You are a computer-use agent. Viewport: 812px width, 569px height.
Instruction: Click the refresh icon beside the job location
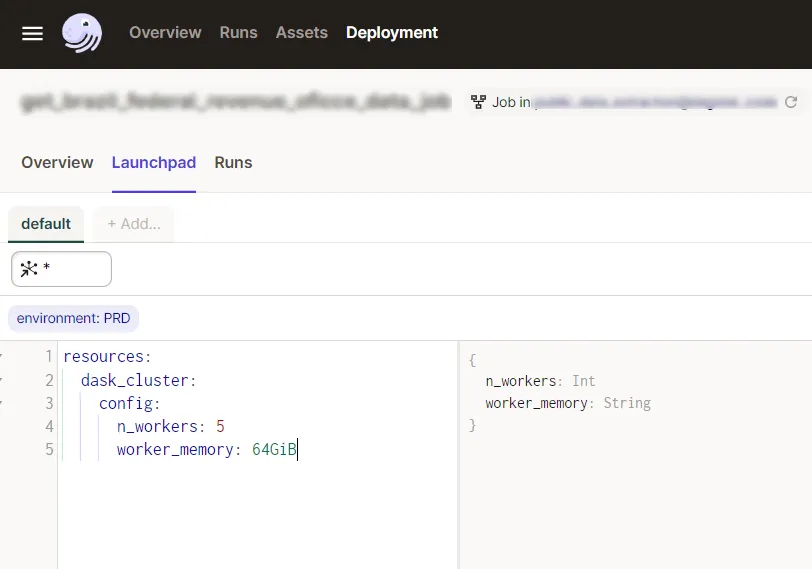point(791,102)
